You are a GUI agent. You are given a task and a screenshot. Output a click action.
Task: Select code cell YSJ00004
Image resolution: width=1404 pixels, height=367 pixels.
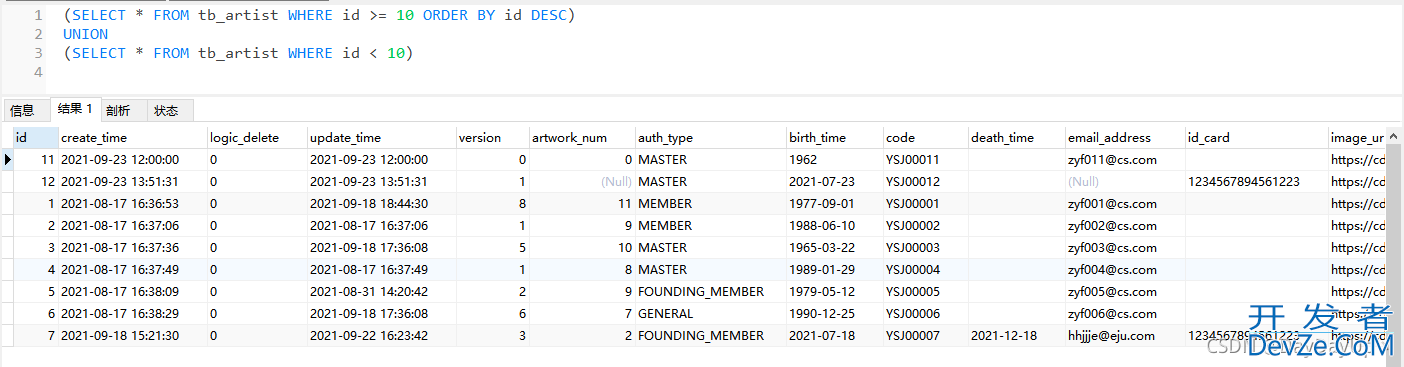925,270
